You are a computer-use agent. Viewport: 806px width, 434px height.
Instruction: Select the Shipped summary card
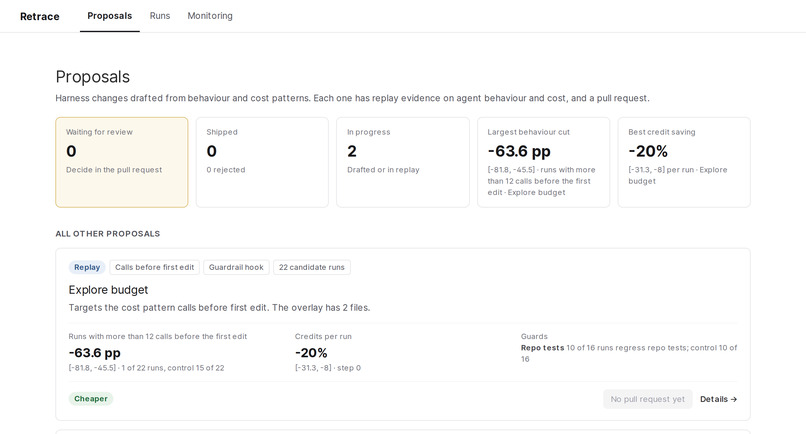[x=262, y=162]
